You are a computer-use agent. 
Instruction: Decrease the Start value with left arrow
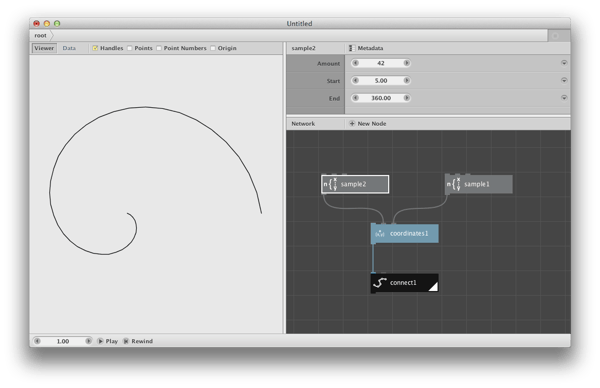pyautogui.click(x=355, y=81)
